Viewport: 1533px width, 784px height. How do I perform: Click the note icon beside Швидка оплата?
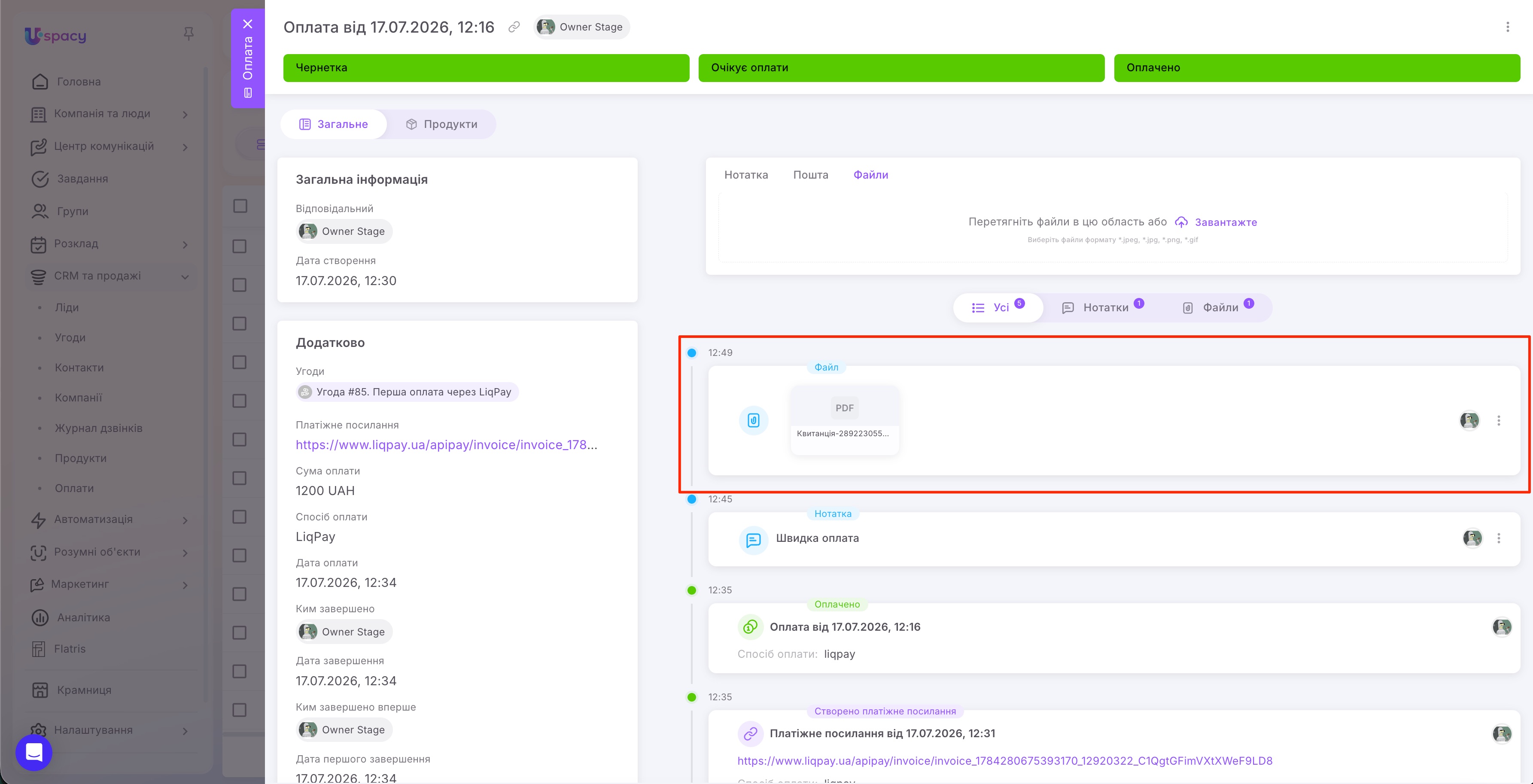[754, 540]
